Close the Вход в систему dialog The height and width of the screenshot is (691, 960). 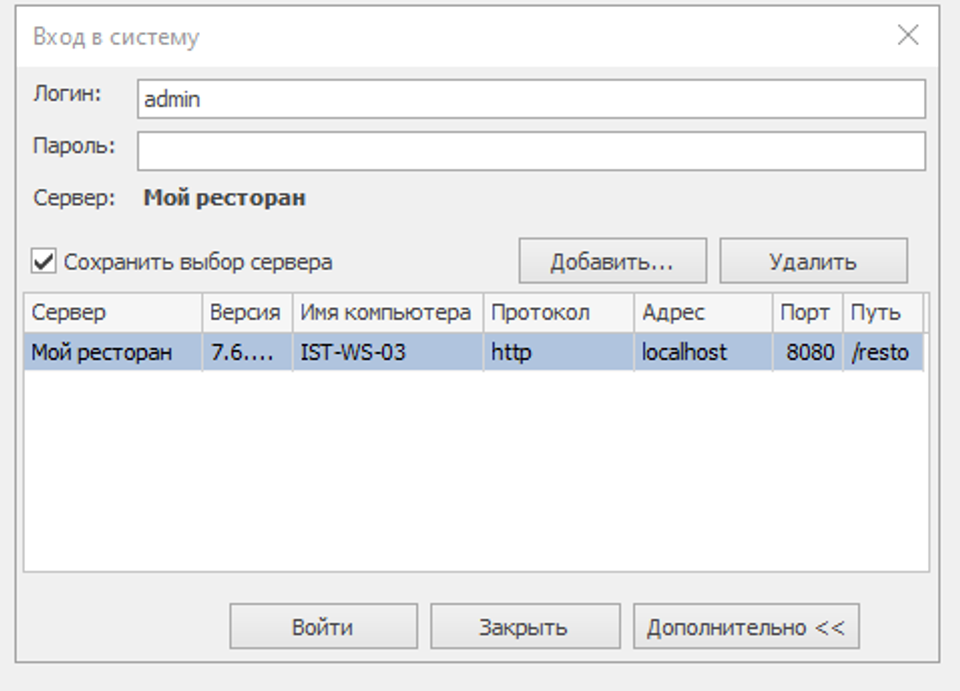(x=907, y=36)
